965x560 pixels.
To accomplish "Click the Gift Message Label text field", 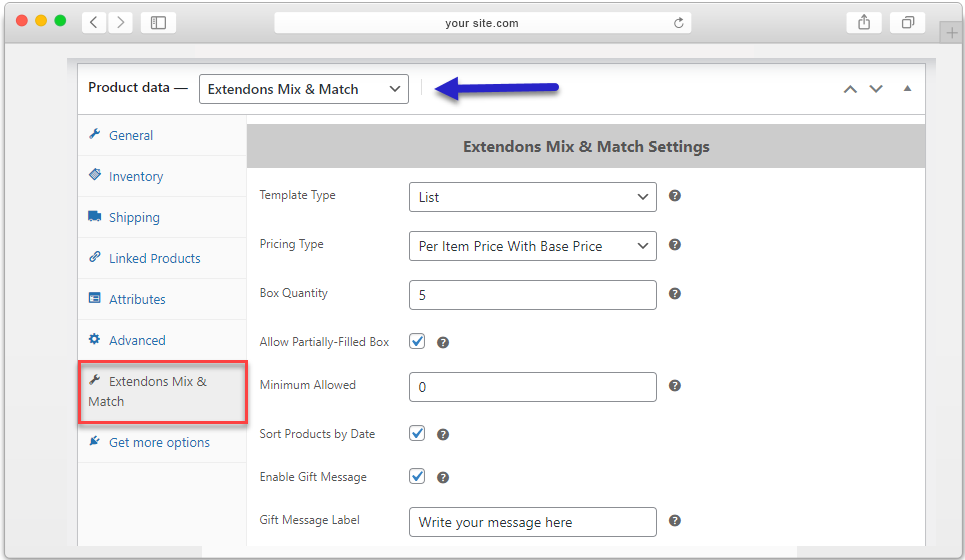I will [533, 522].
